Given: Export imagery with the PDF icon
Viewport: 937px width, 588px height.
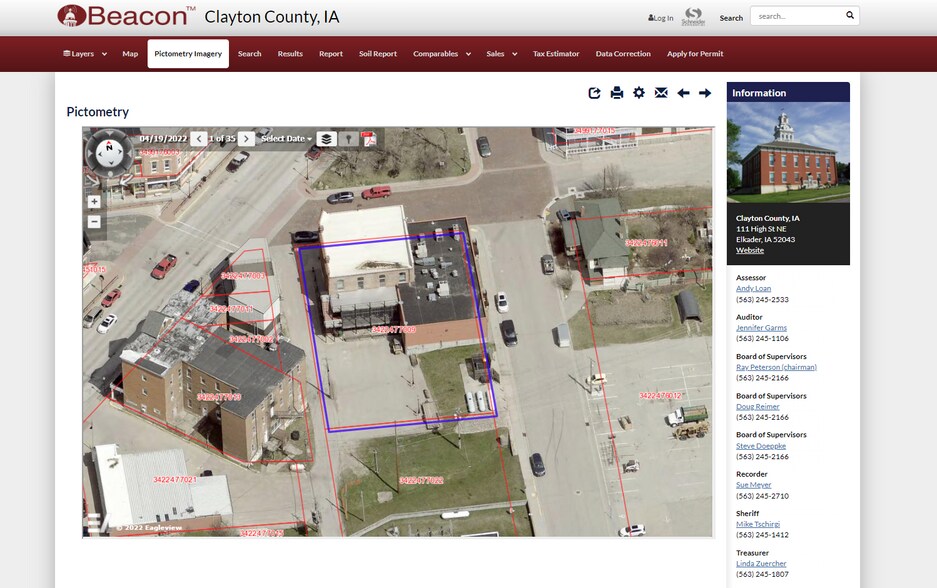Looking at the screenshot, I should pos(369,139).
